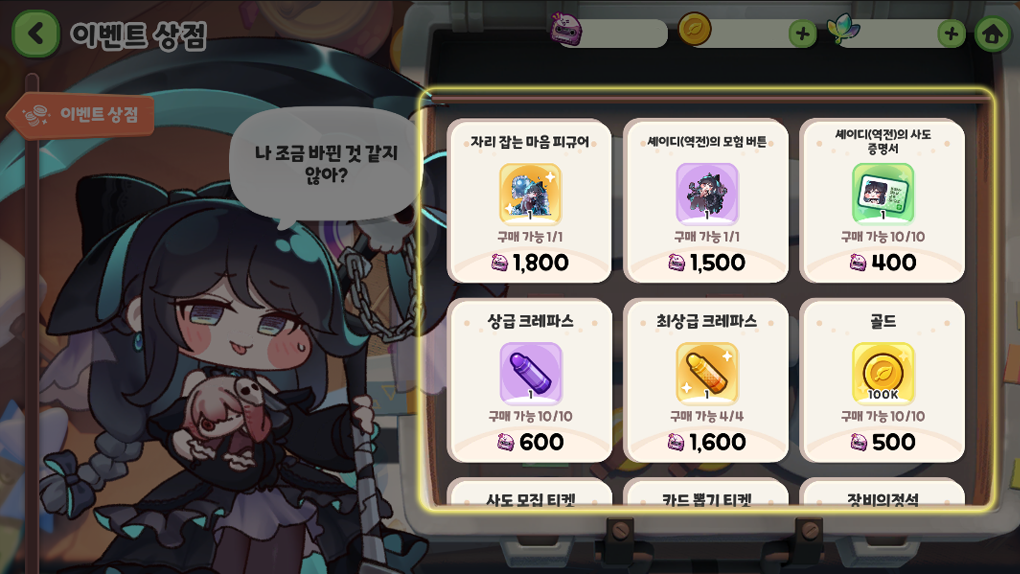Tap the character speech bubble
The width and height of the screenshot is (1020, 574).
coord(325,165)
